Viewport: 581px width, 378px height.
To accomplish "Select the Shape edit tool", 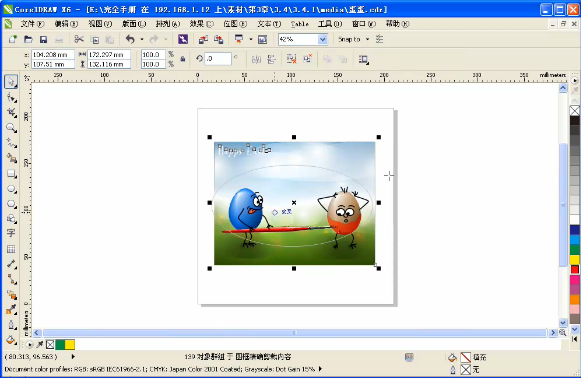I will pos(11,97).
